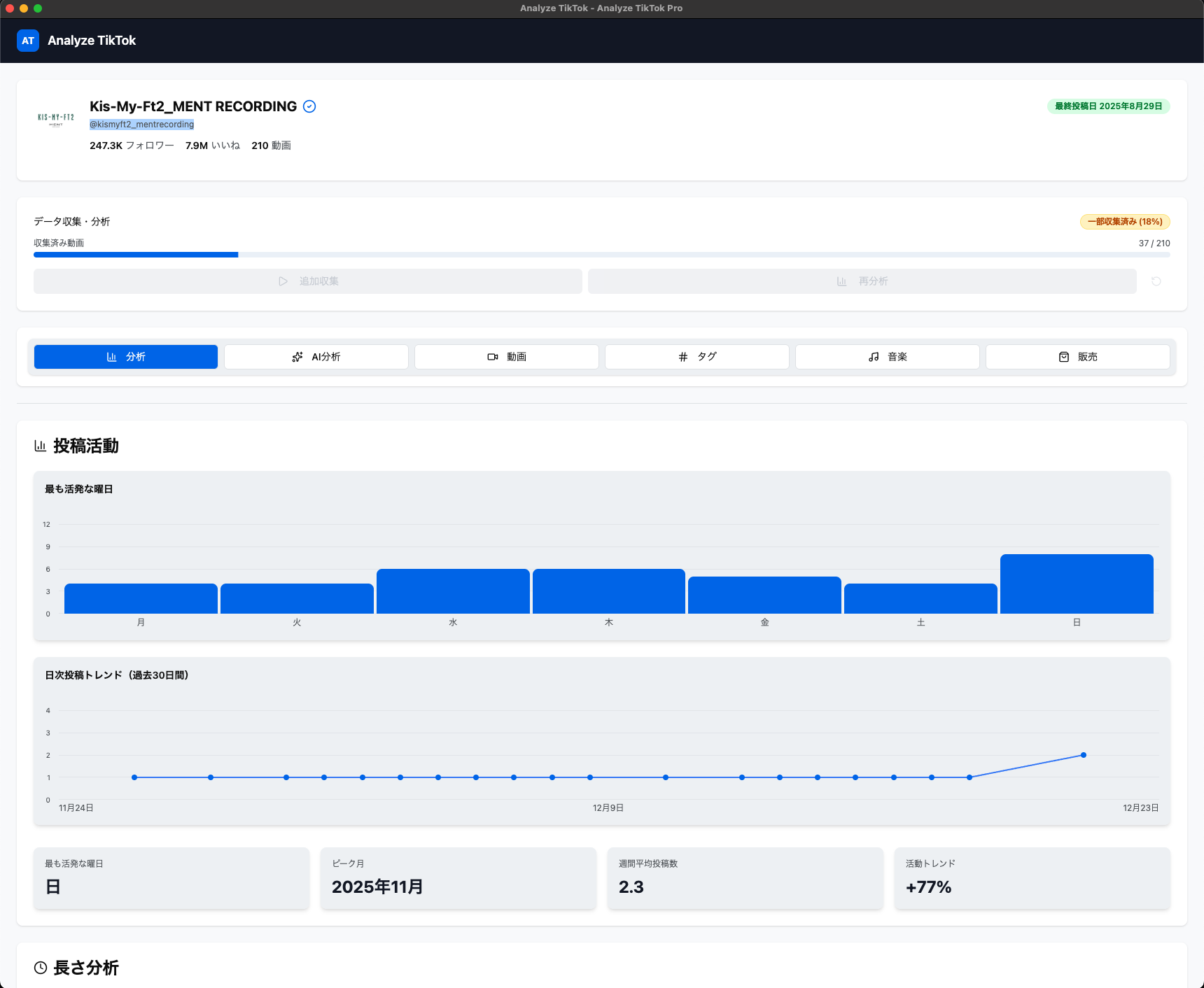Open the 販売 shopping bag icon

[1063, 356]
